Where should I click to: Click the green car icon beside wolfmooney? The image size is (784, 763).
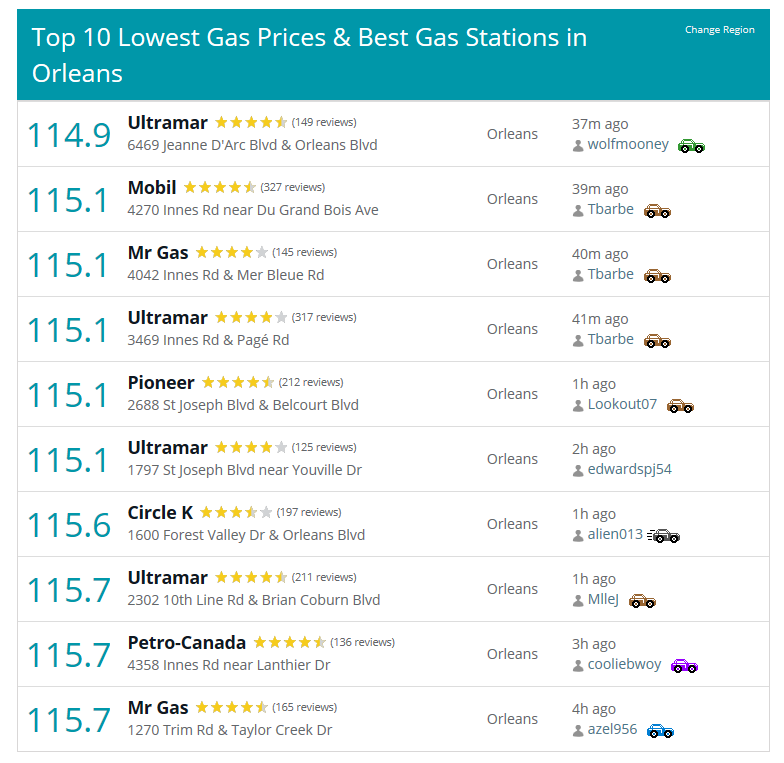point(691,145)
